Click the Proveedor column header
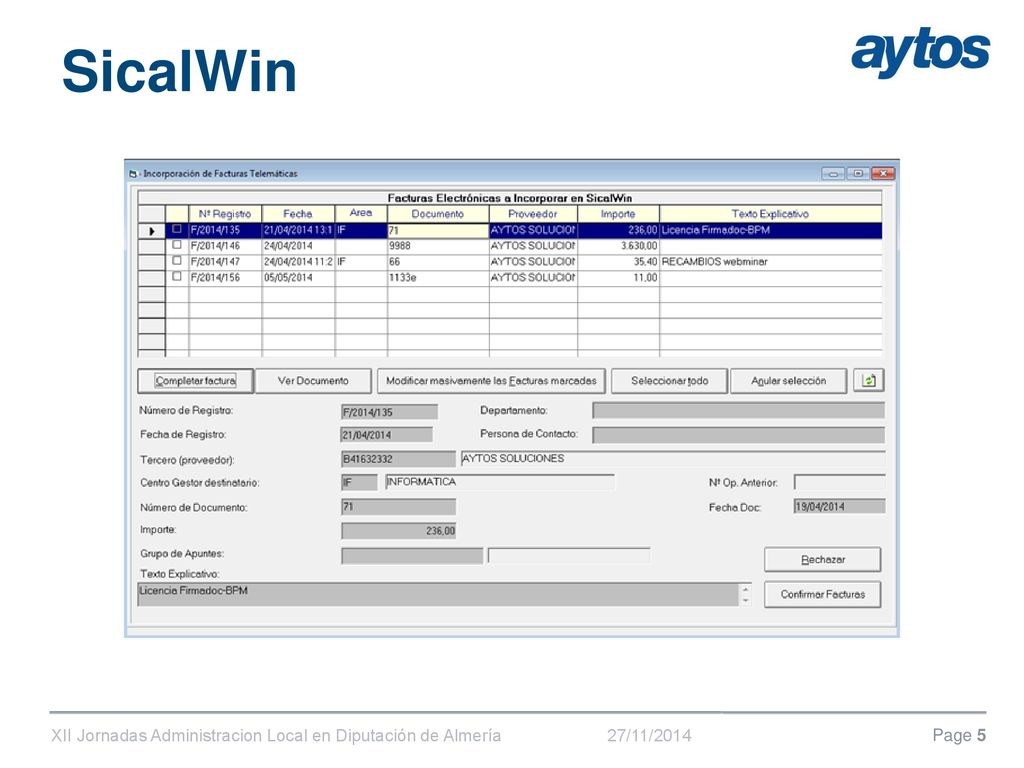The image size is (1024, 768). click(533, 214)
